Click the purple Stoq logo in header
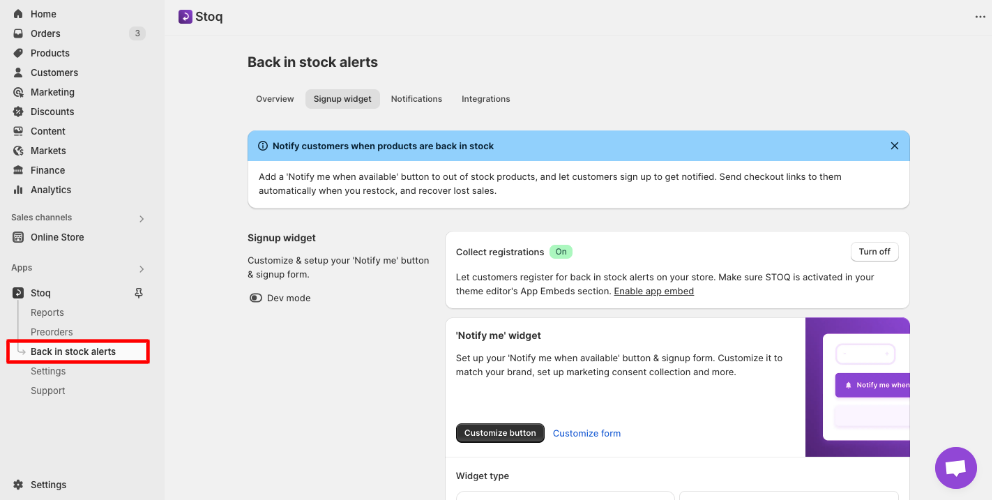 [185, 17]
